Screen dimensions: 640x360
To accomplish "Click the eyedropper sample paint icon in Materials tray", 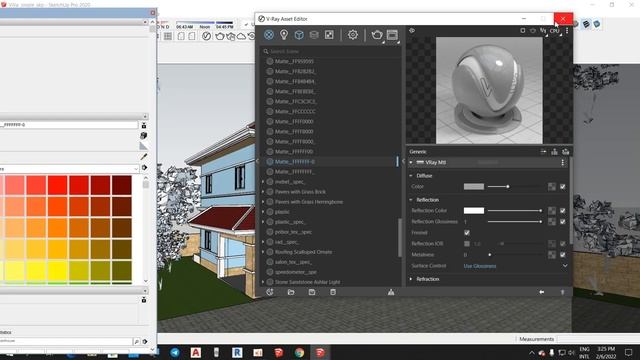I will (144, 157).
